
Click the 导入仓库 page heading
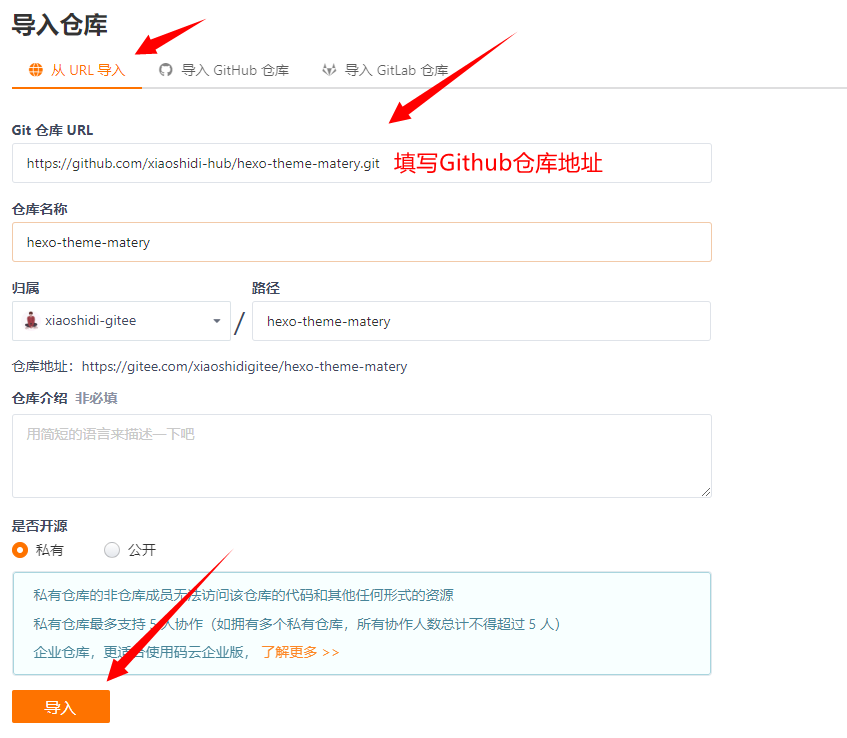59,25
